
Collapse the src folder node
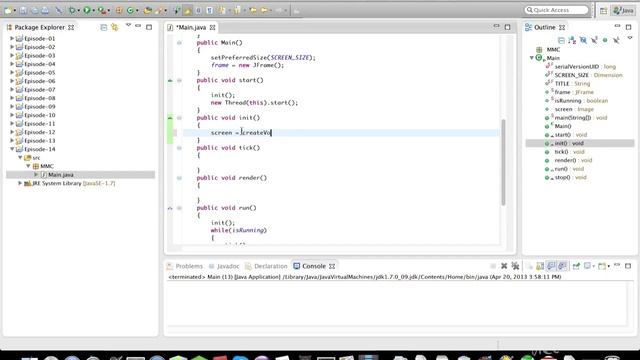click(20, 158)
